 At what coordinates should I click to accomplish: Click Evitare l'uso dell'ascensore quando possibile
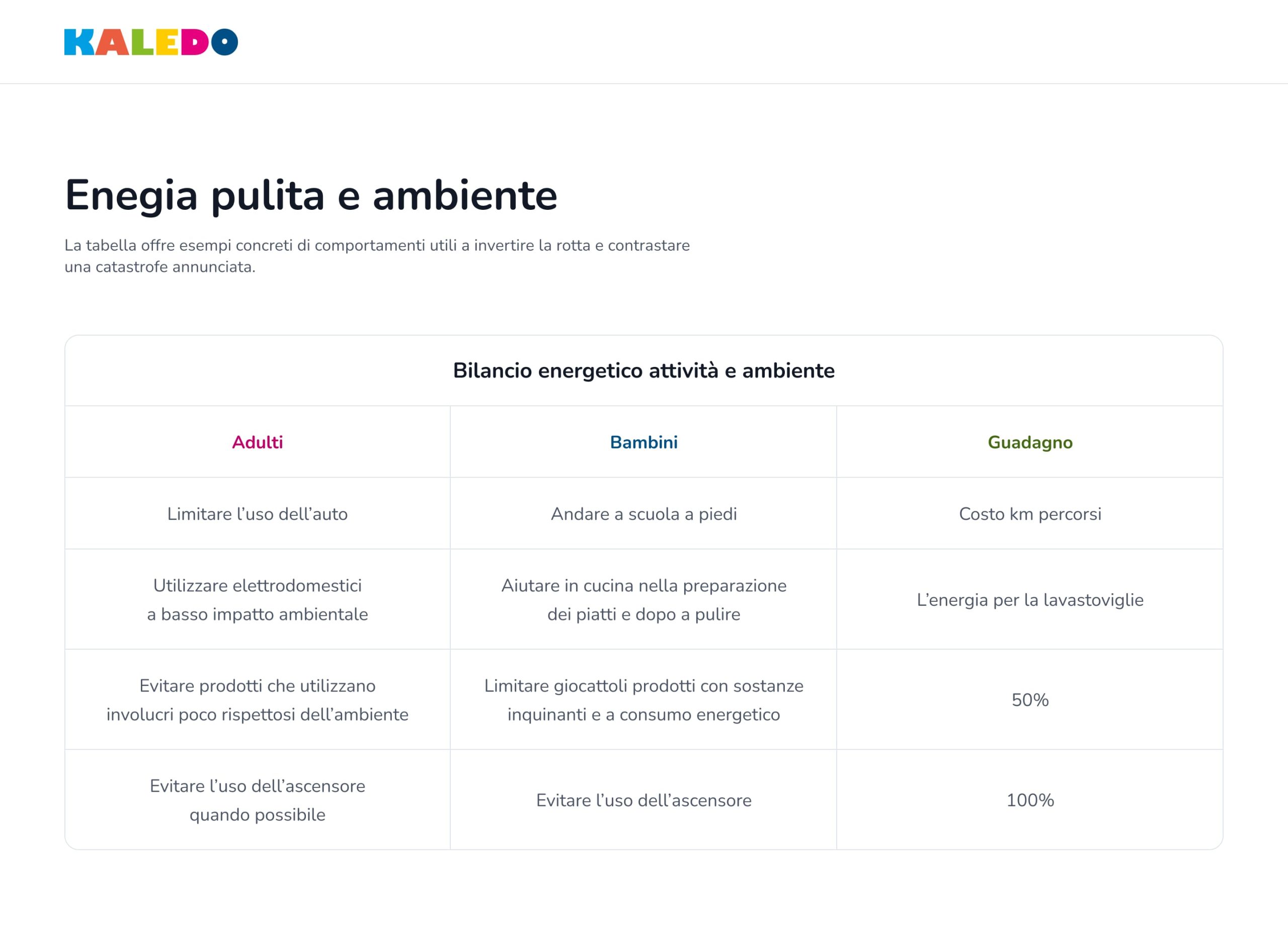coord(257,800)
